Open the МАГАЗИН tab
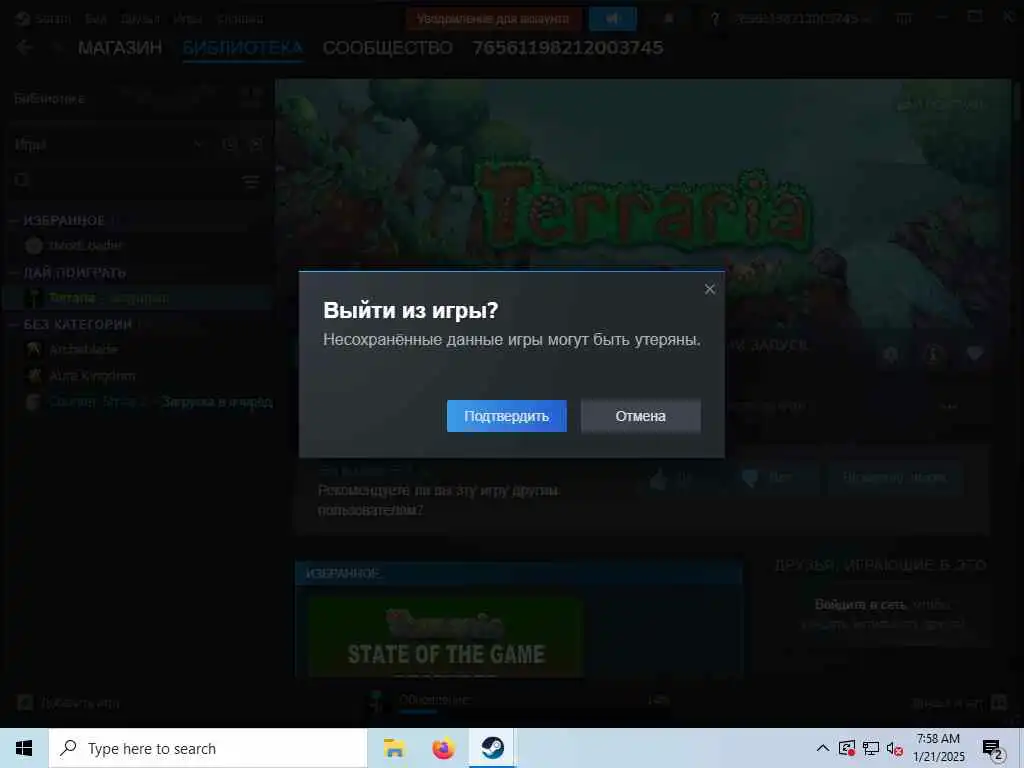This screenshot has width=1024, height=768. 120,48
